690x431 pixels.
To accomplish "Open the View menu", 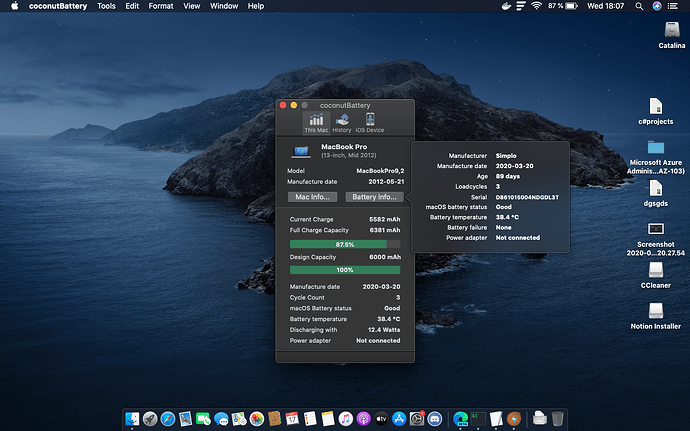I will [191, 6].
